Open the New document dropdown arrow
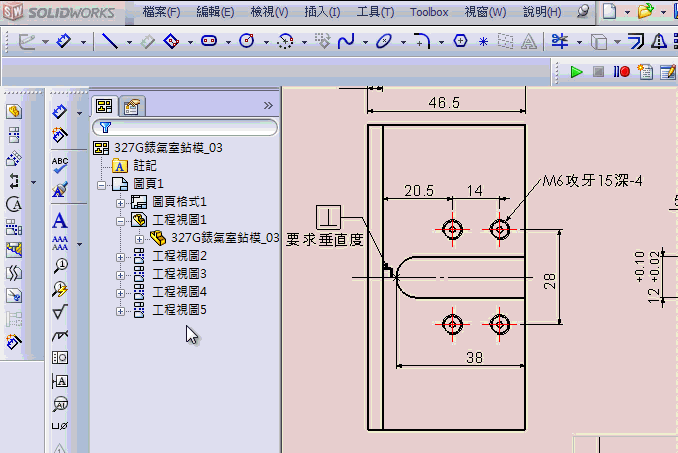The width and height of the screenshot is (678, 453). pyautogui.click(x=627, y=12)
